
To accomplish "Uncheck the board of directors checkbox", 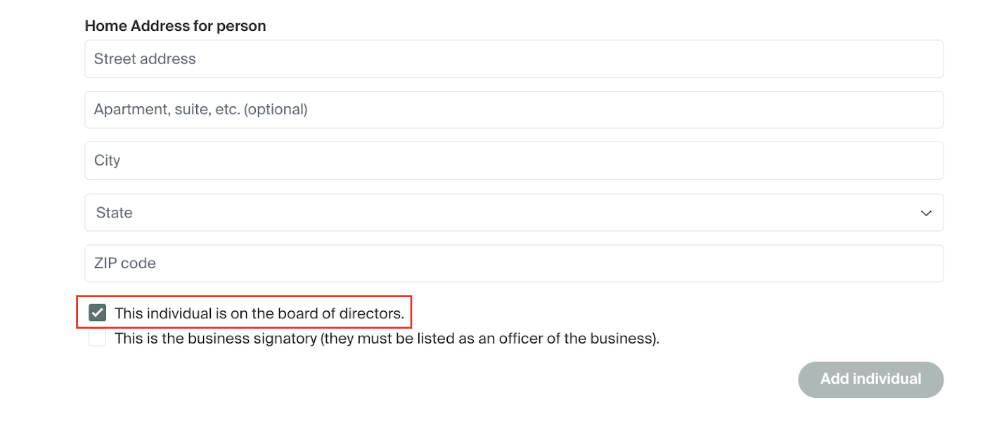I will click(x=97, y=313).
